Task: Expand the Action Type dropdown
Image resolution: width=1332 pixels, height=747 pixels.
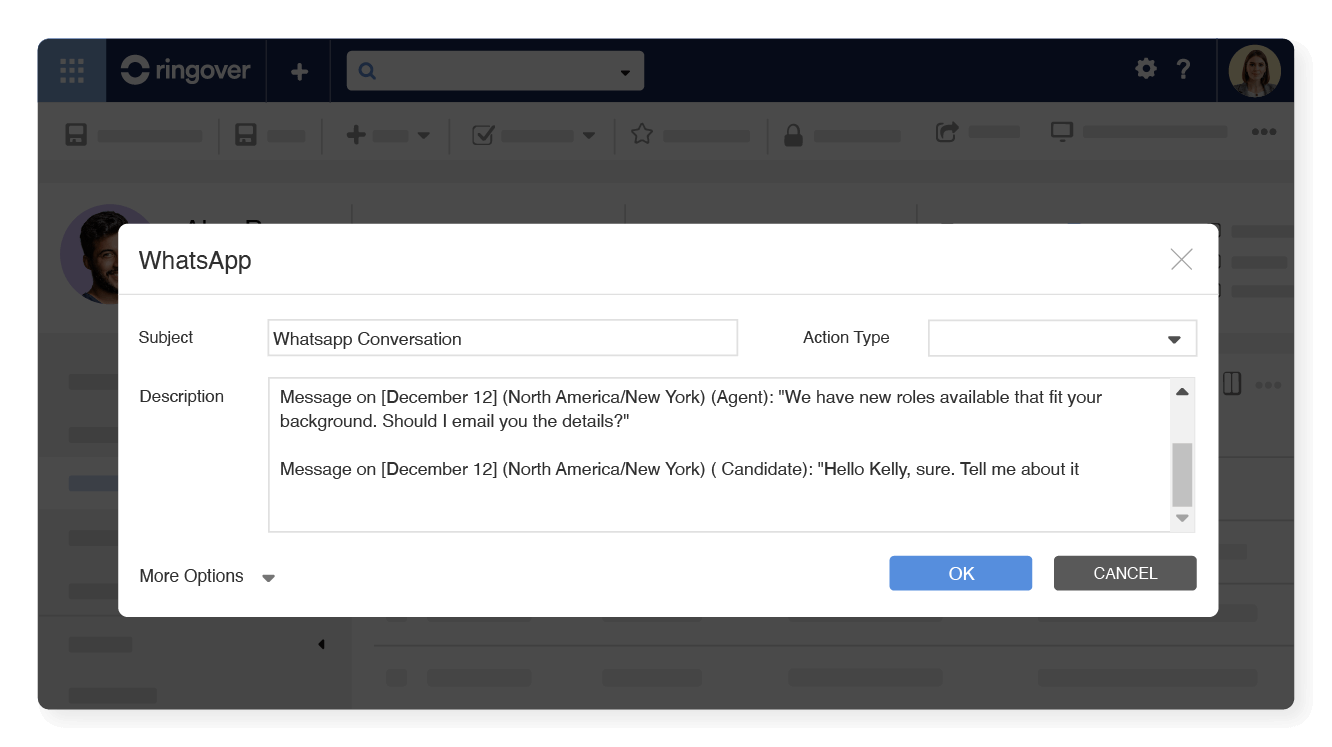Action: coord(1174,339)
